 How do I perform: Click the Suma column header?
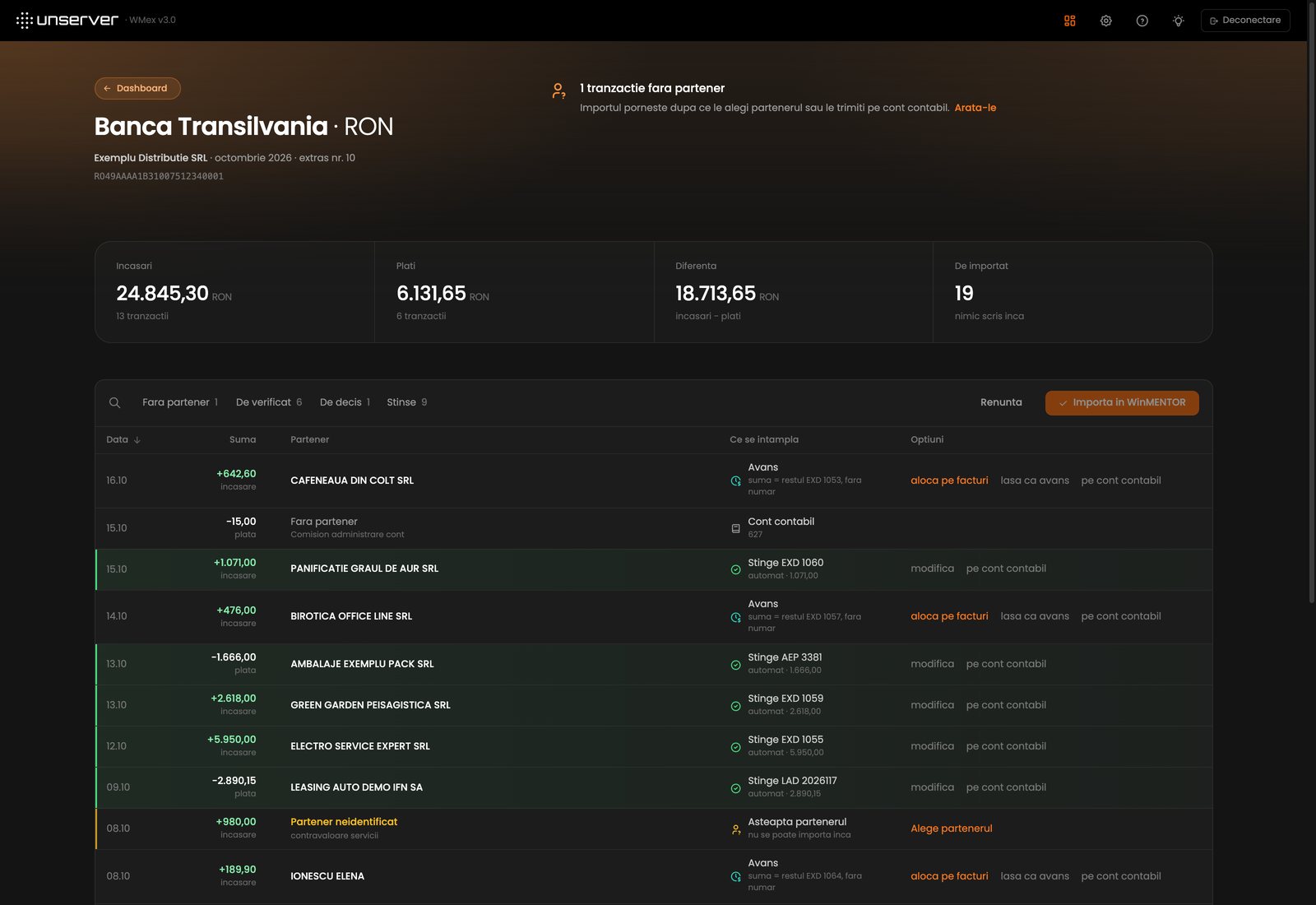point(243,439)
